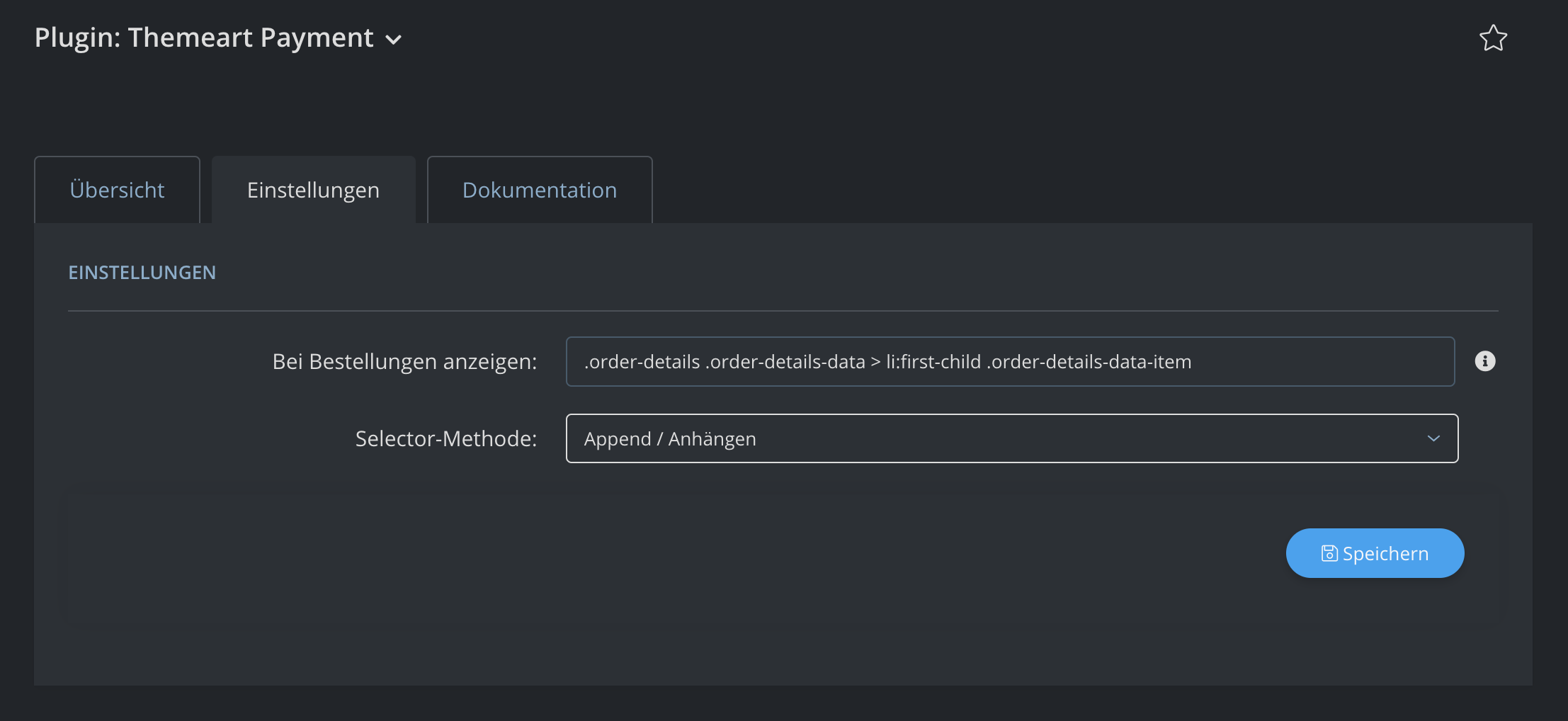
Task: Click the info icon beside selector field
Action: click(1485, 361)
